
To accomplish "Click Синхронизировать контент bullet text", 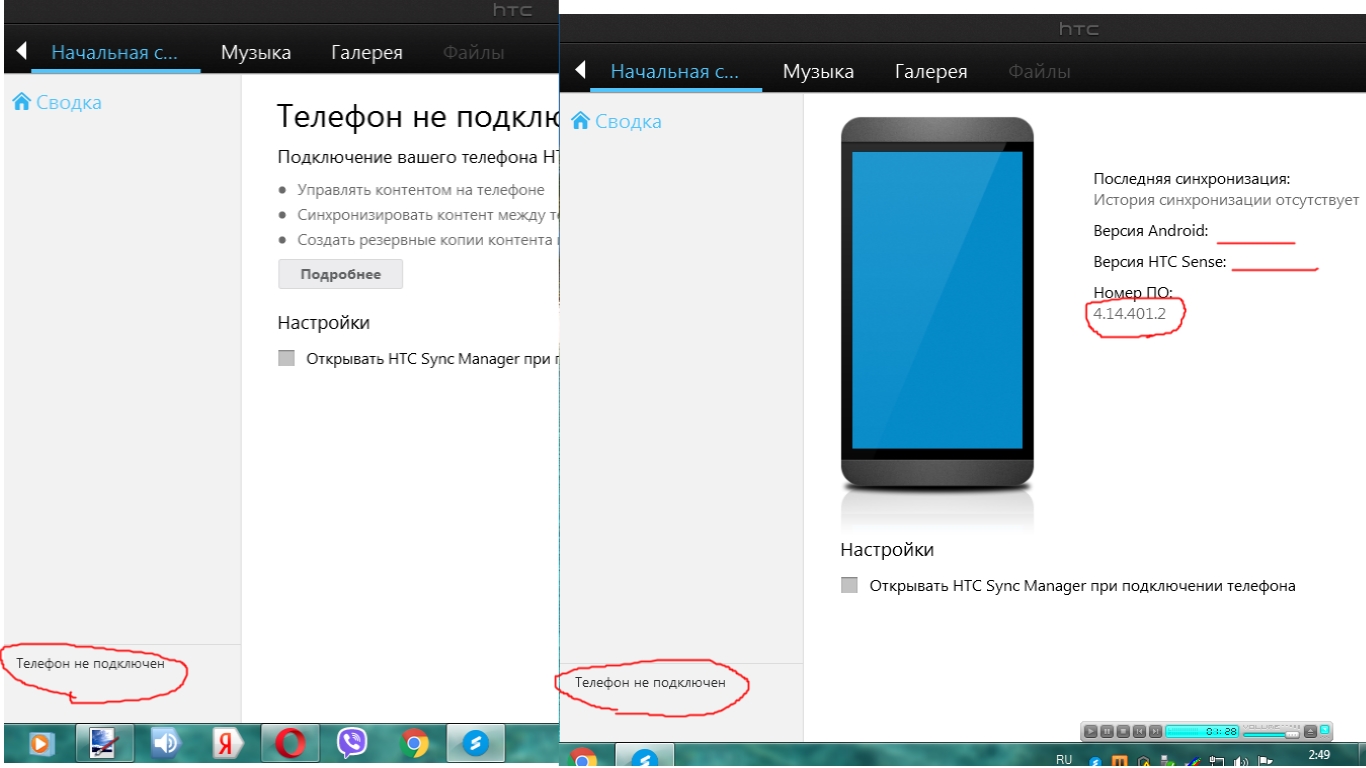I will [x=427, y=215].
